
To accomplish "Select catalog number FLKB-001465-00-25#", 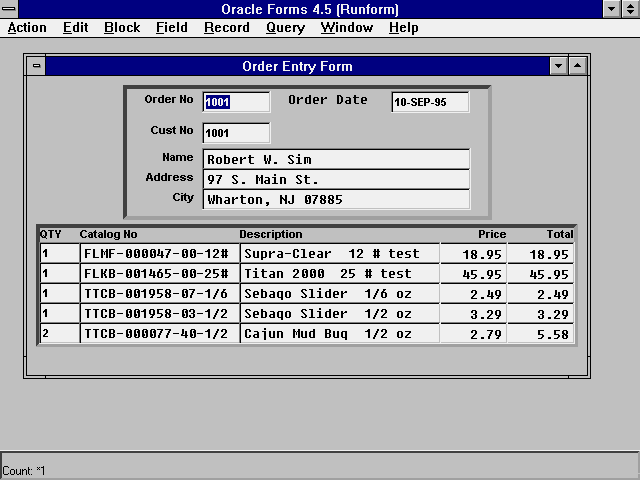I will click(x=159, y=274).
